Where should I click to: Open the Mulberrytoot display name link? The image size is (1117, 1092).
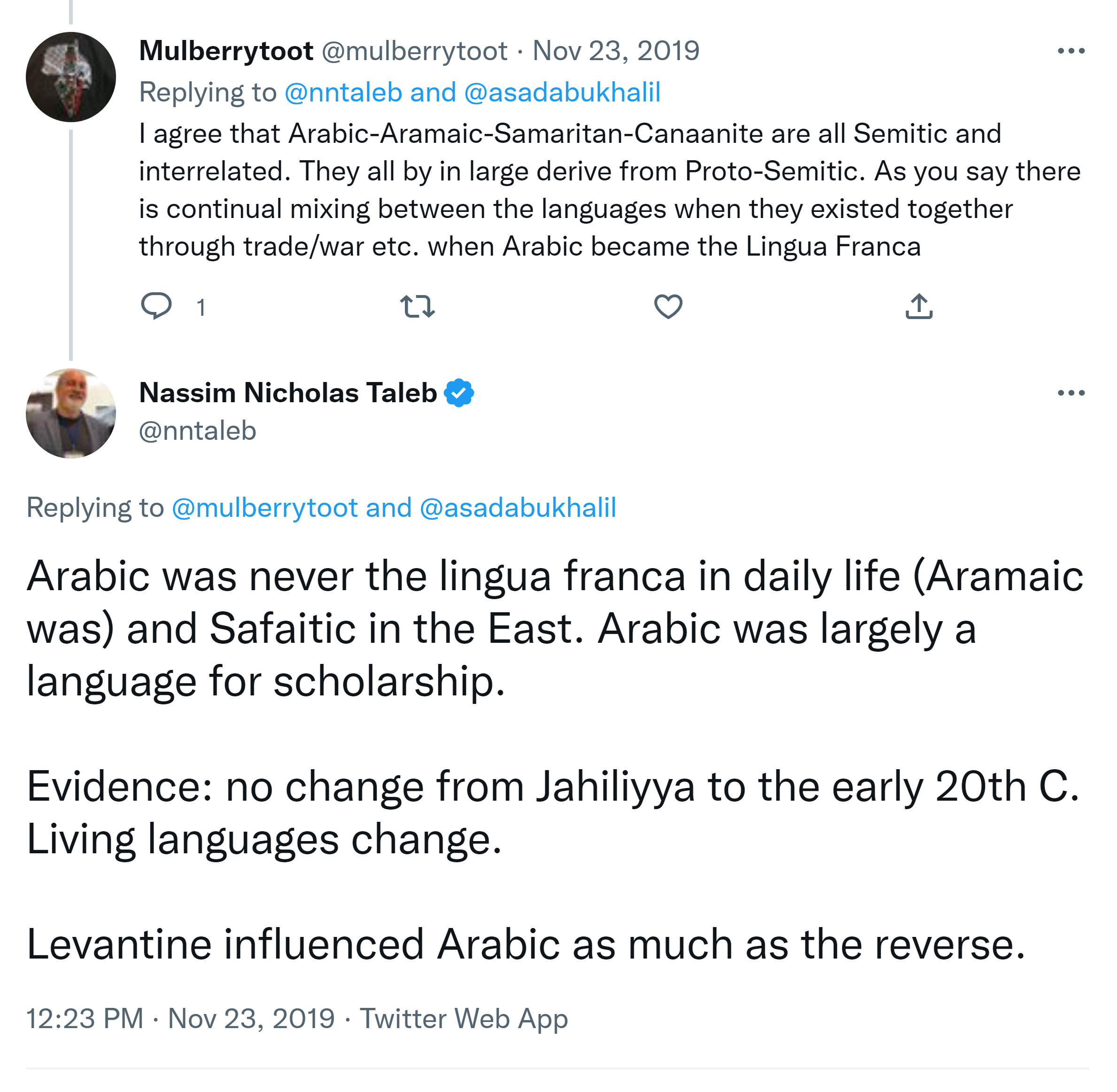click(226, 51)
